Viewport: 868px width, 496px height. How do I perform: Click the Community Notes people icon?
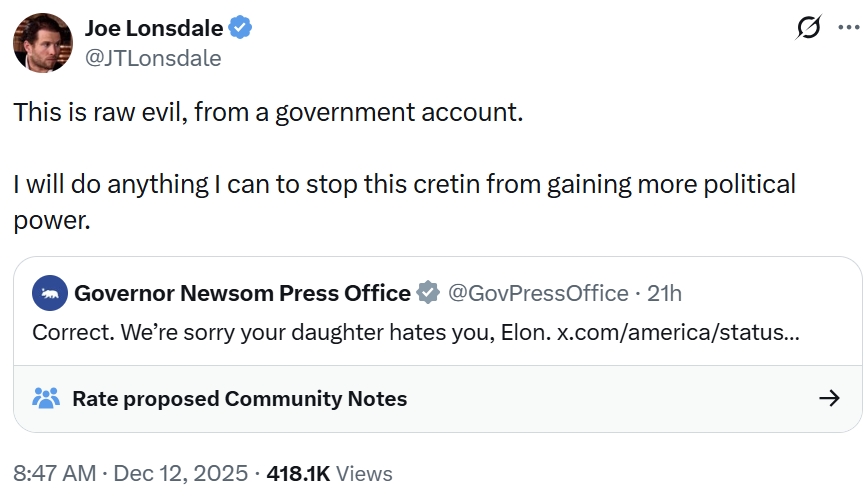pos(46,398)
